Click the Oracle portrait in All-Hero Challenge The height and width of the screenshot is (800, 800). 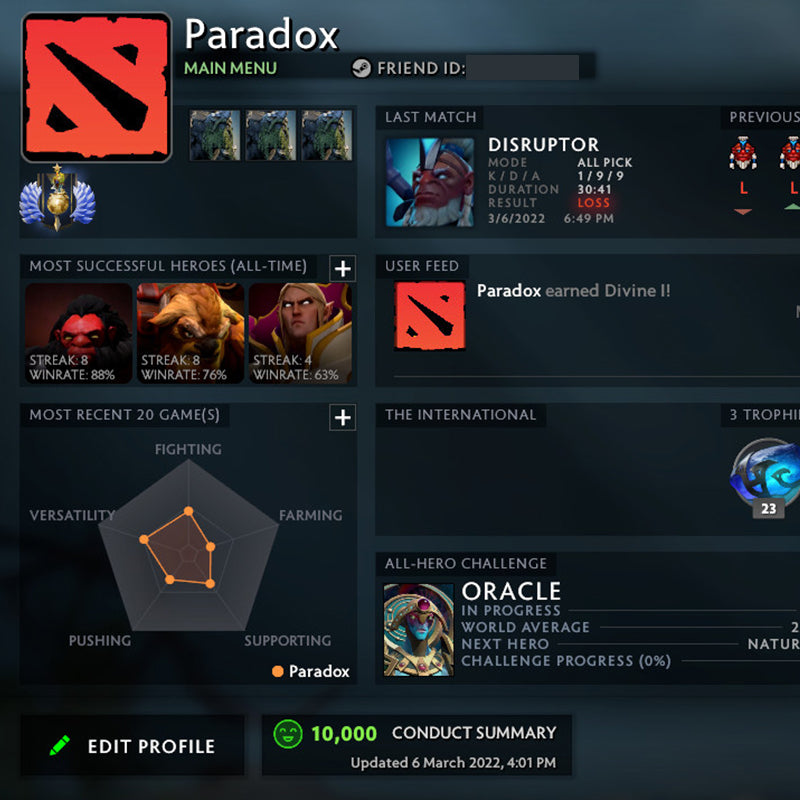point(418,630)
